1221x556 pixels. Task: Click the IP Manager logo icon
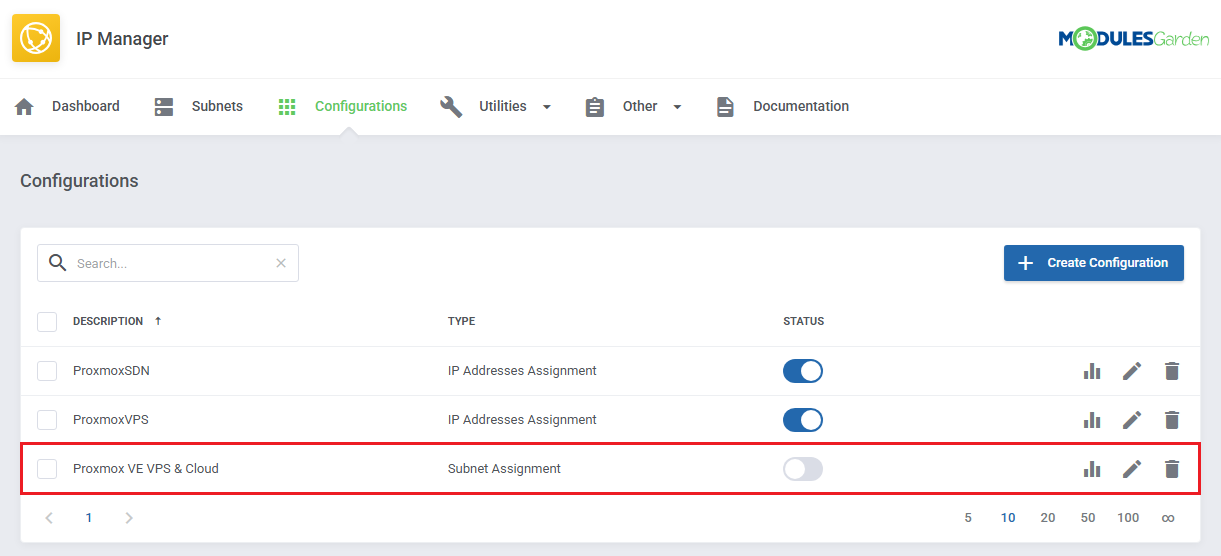point(36,39)
